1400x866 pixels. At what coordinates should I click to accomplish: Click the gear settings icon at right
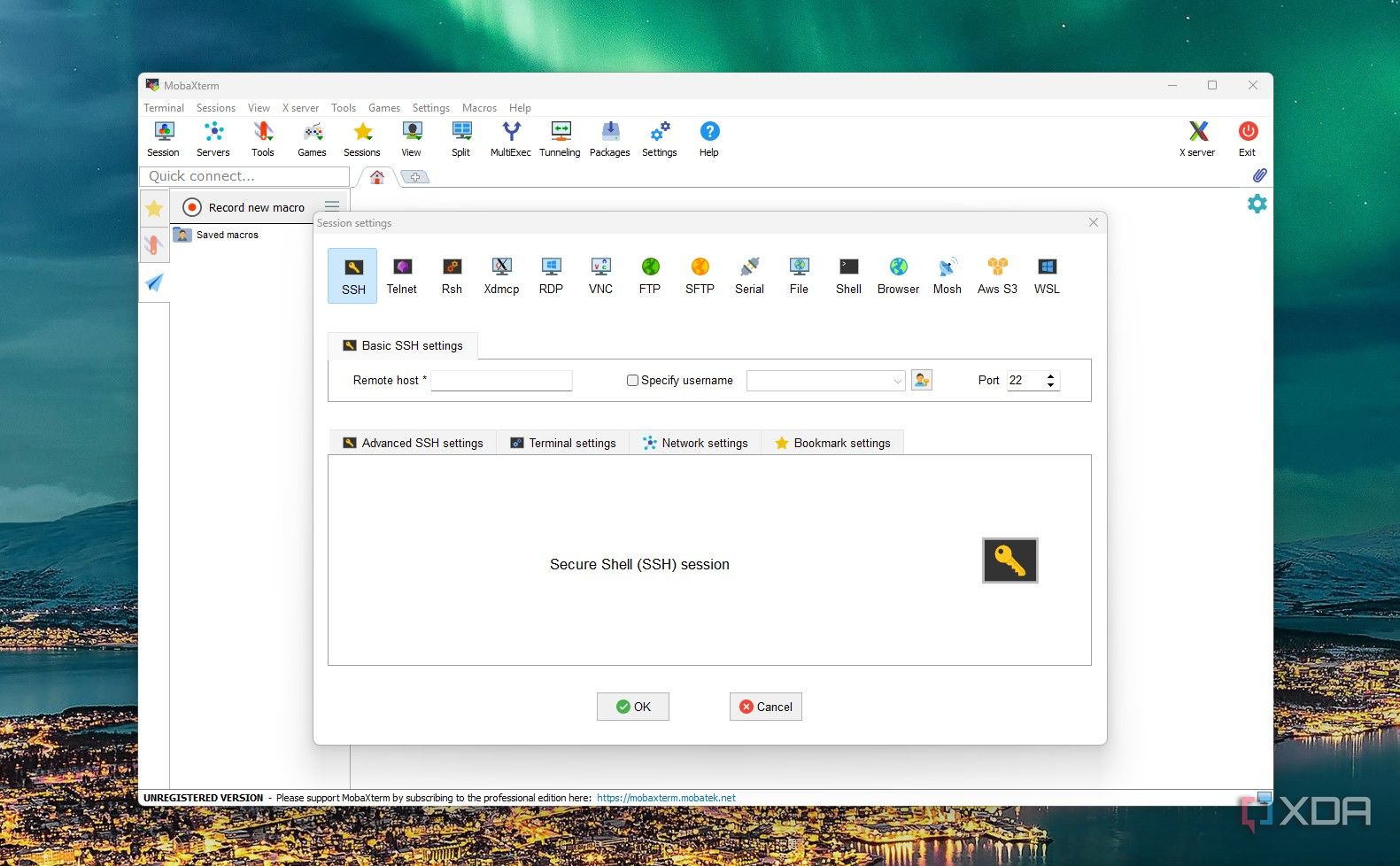1257,204
